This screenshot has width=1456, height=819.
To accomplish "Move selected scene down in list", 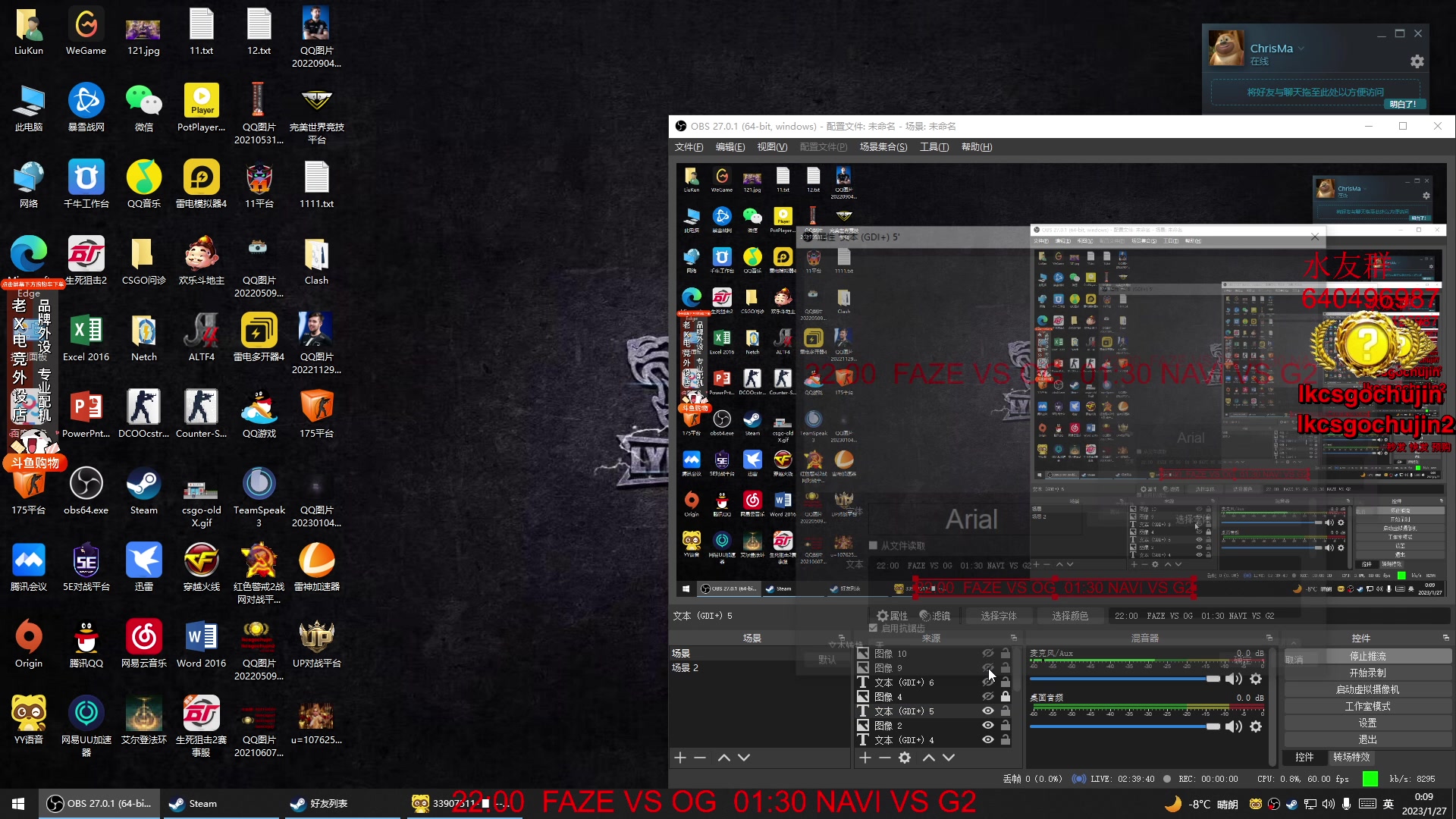I will (x=744, y=758).
